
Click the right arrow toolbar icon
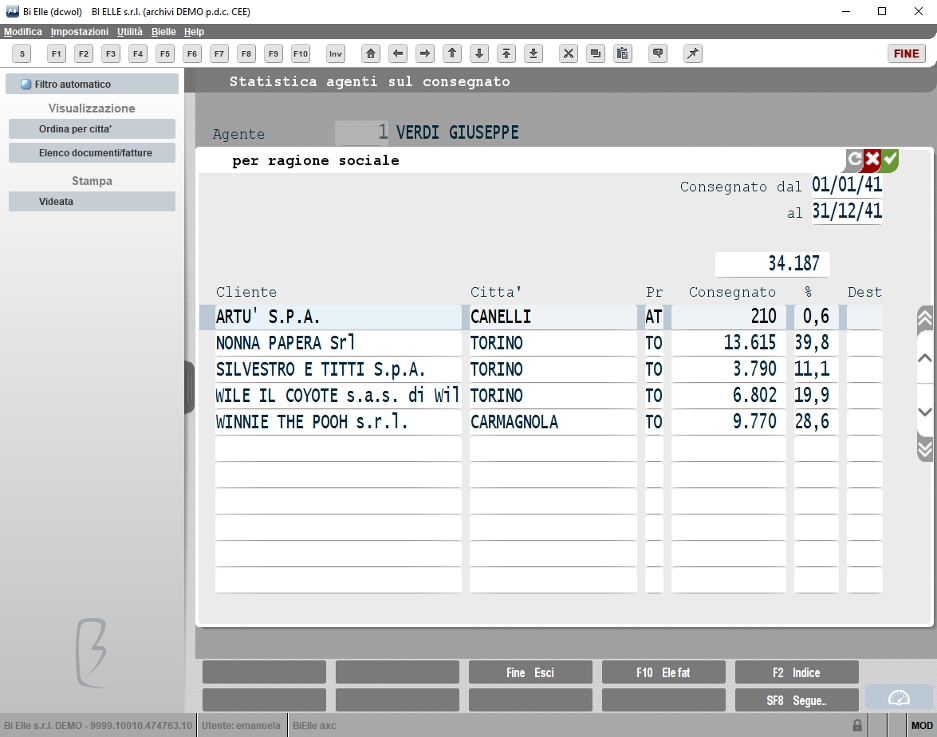click(424, 54)
